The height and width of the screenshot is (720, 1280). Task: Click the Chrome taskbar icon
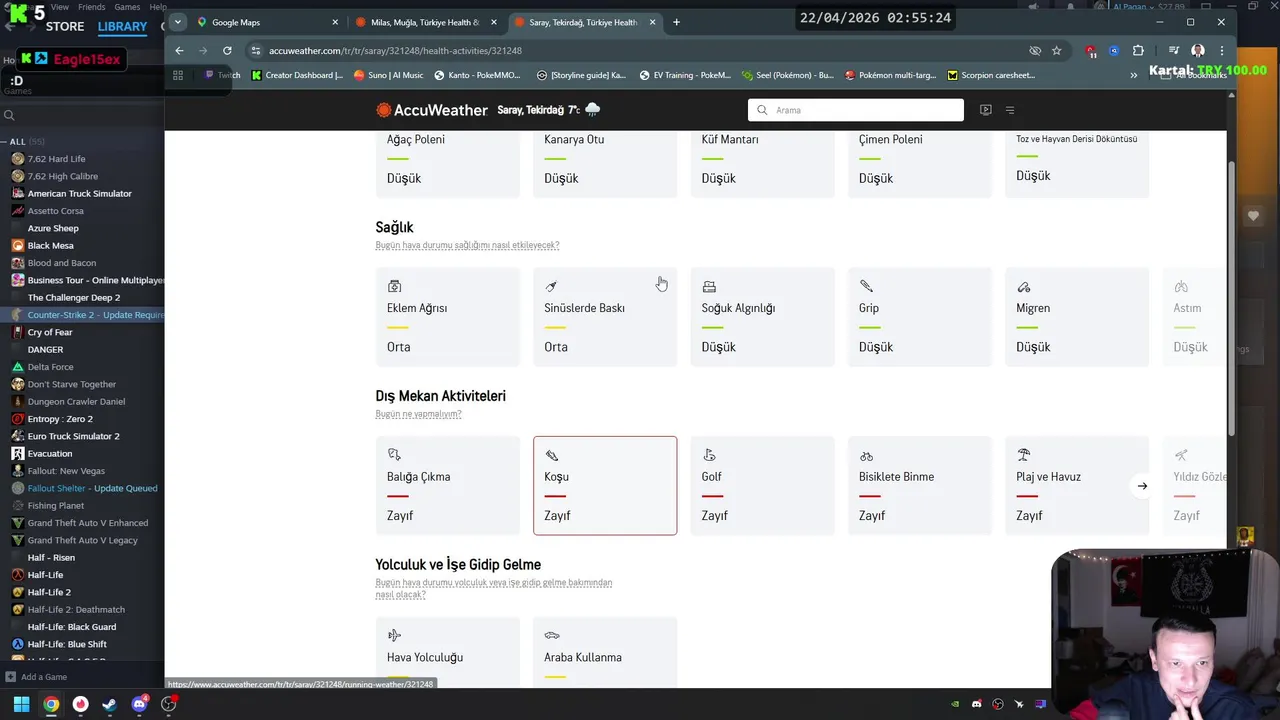[x=51, y=704]
